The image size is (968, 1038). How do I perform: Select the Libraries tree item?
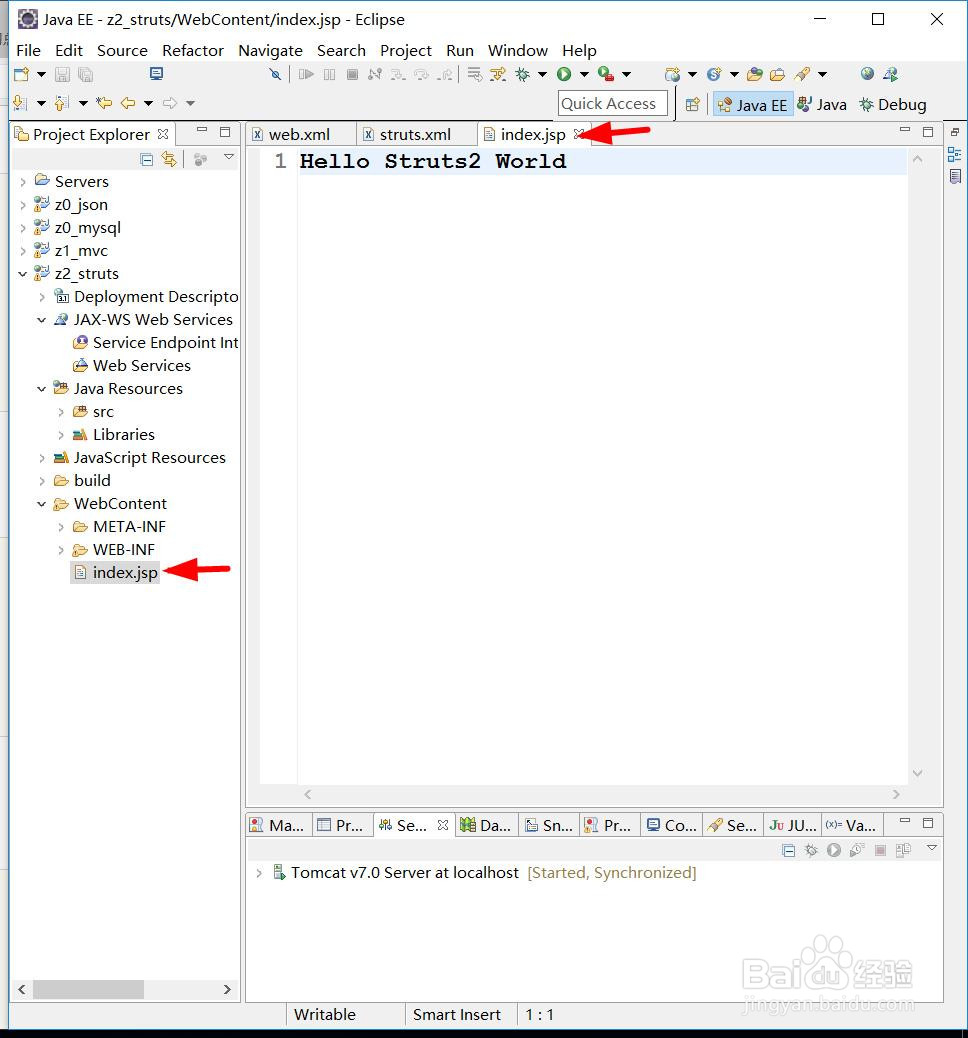point(114,434)
